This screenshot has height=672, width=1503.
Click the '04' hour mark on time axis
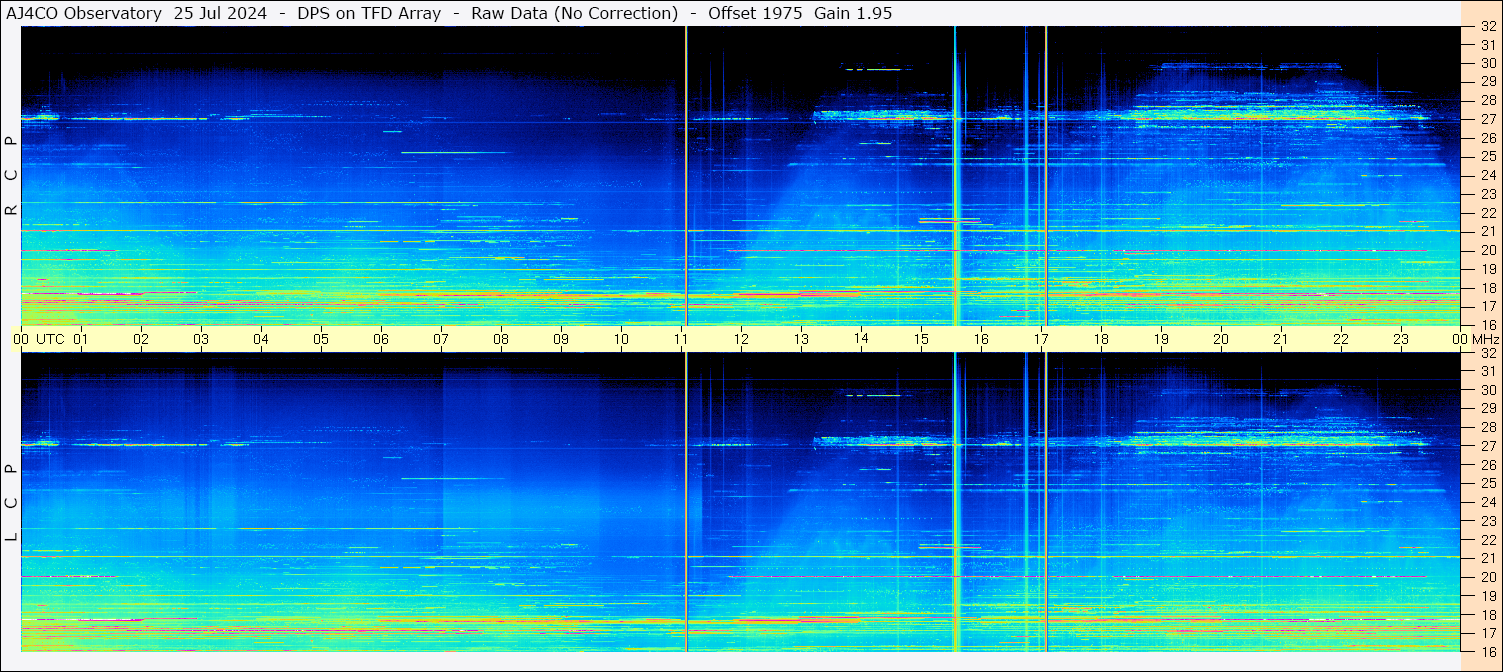pyautogui.click(x=261, y=339)
